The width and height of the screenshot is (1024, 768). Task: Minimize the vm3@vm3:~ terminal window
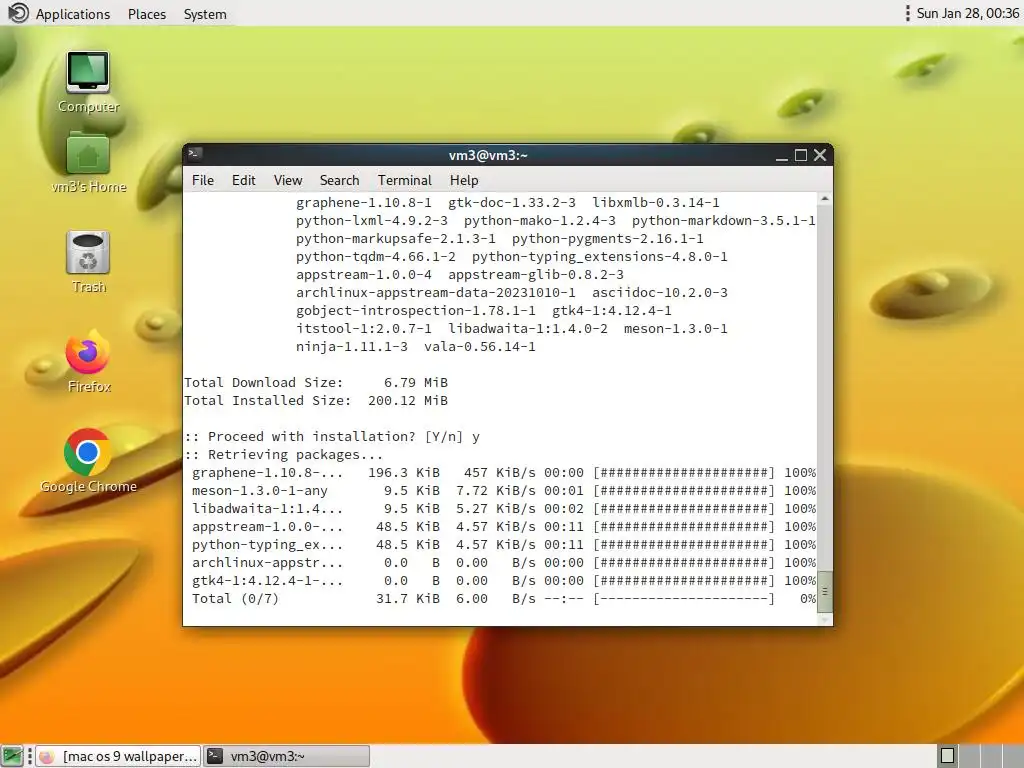tap(781, 155)
